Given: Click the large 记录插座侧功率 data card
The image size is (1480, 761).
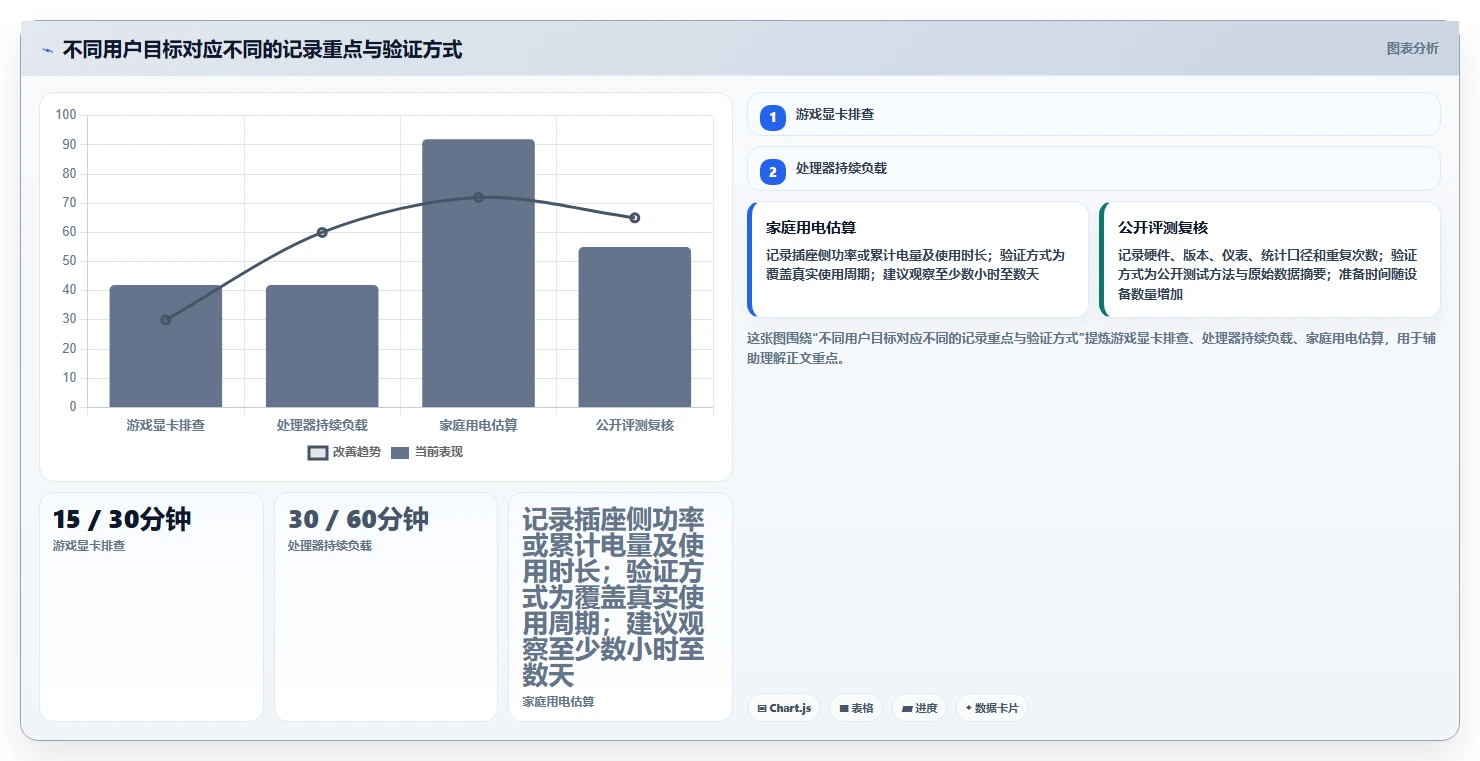Looking at the screenshot, I should (x=620, y=606).
